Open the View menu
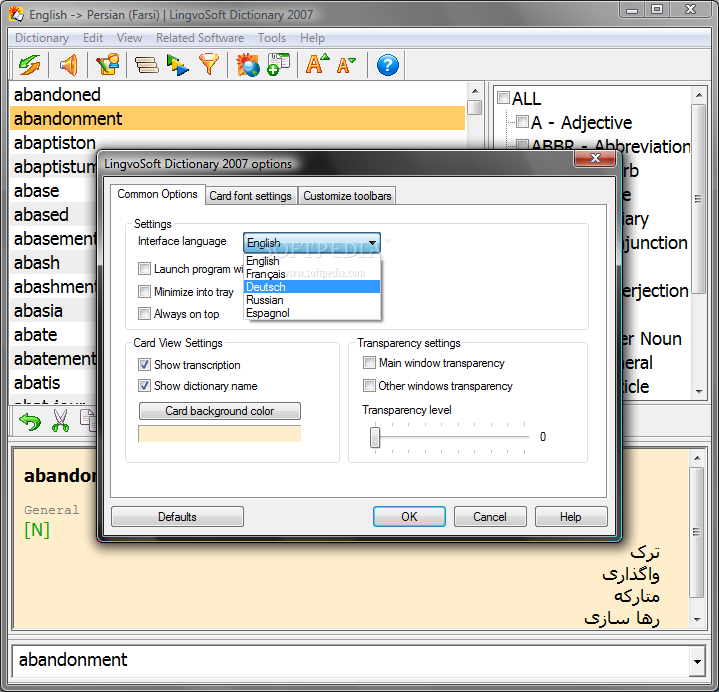The image size is (719, 692). [129, 38]
